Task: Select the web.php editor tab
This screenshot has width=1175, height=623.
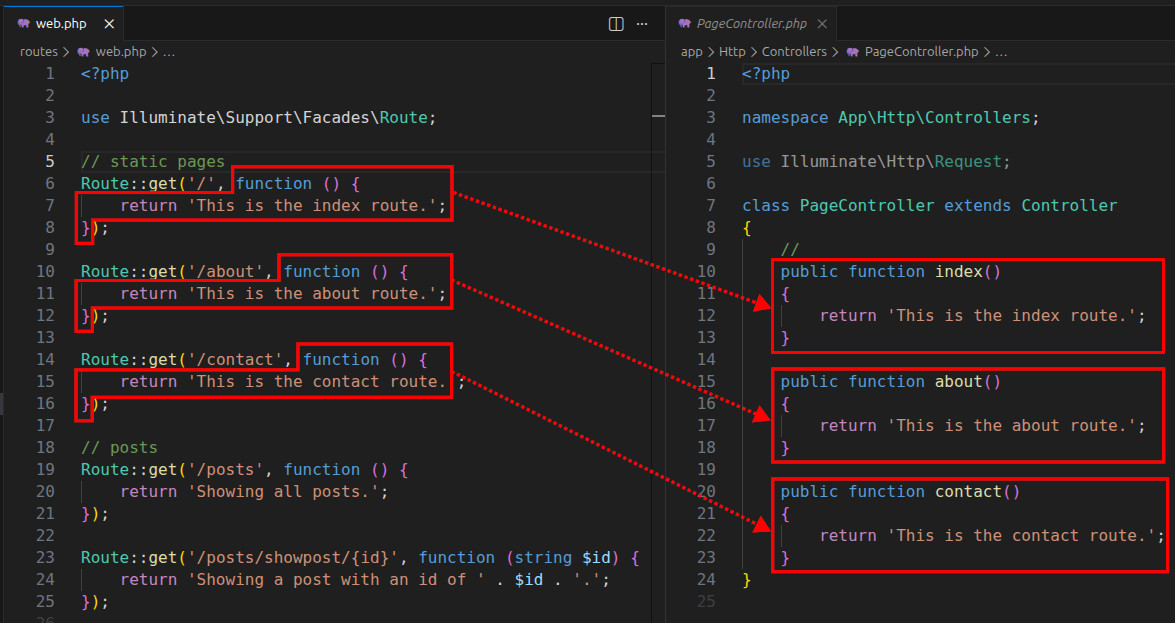Action: (64, 23)
